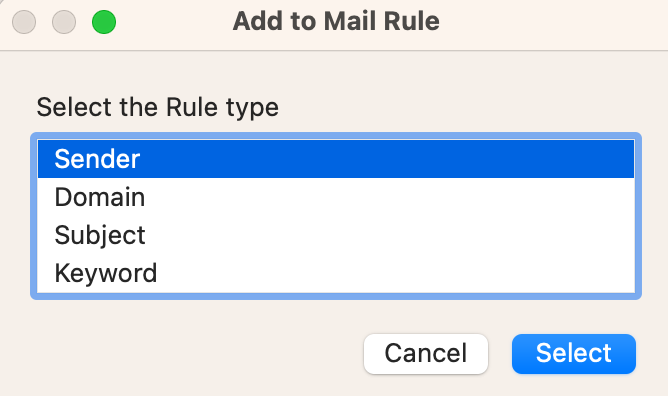
Task: Click the green zoom window button
Action: point(104,22)
